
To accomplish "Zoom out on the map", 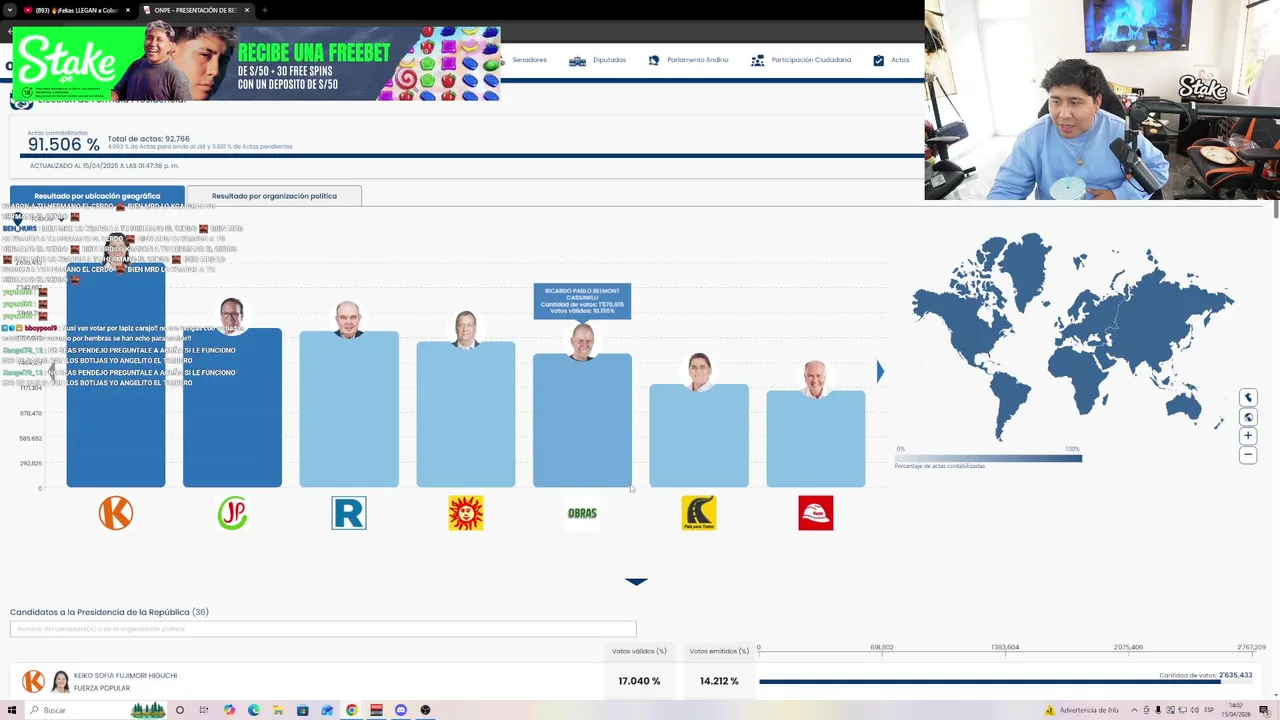I will (x=1248, y=455).
